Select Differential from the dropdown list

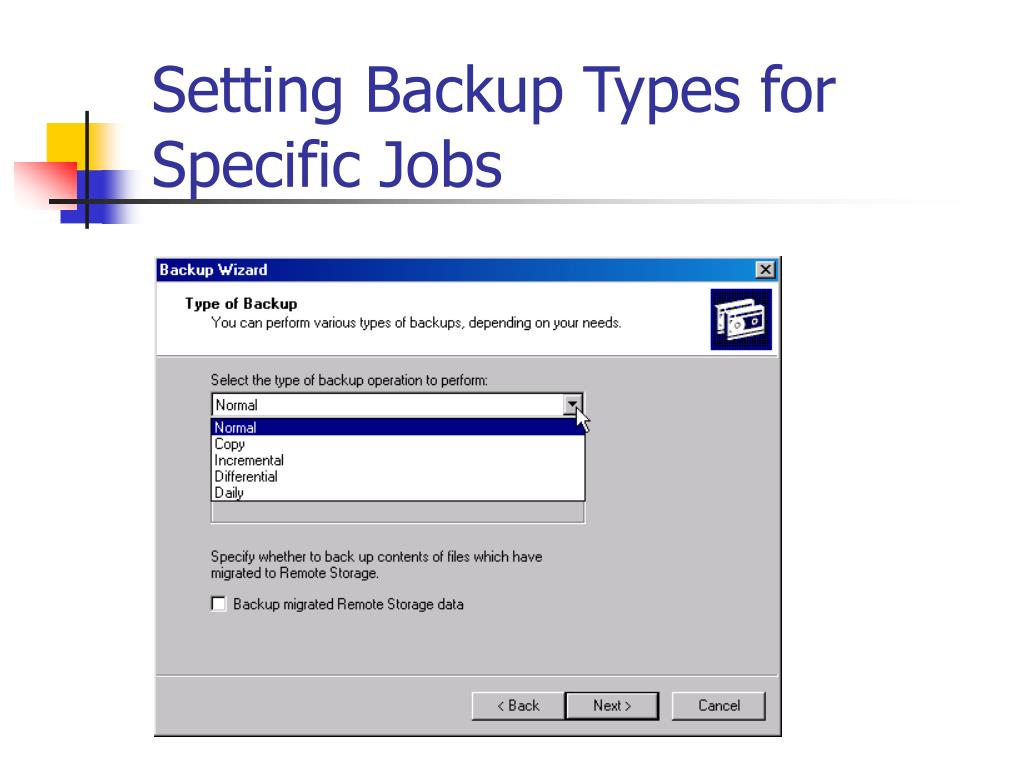pyautogui.click(x=398, y=477)
